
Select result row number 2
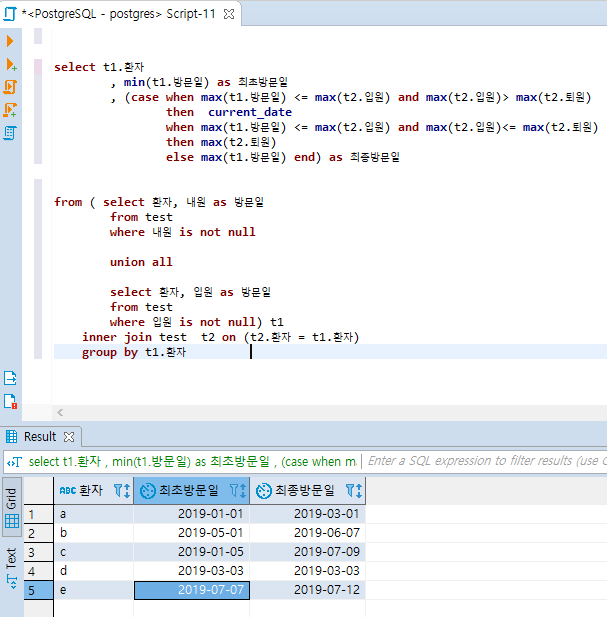pos(39,533)
